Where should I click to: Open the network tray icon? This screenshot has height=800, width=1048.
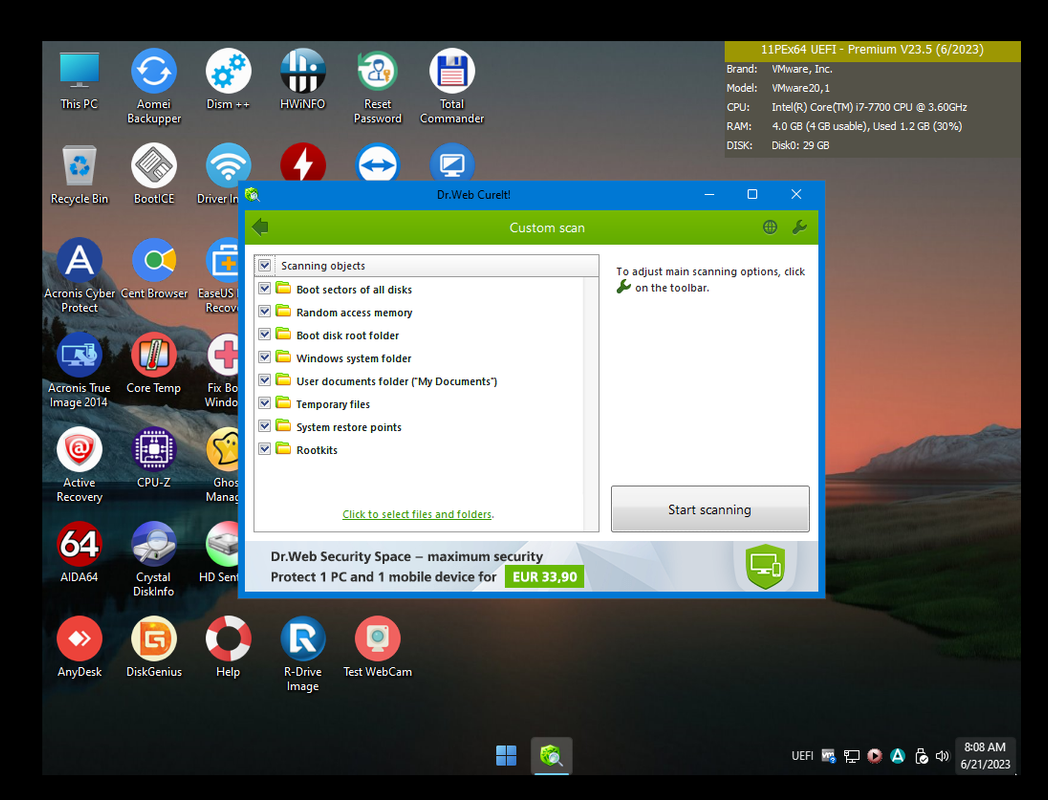(x=851, y=757)
